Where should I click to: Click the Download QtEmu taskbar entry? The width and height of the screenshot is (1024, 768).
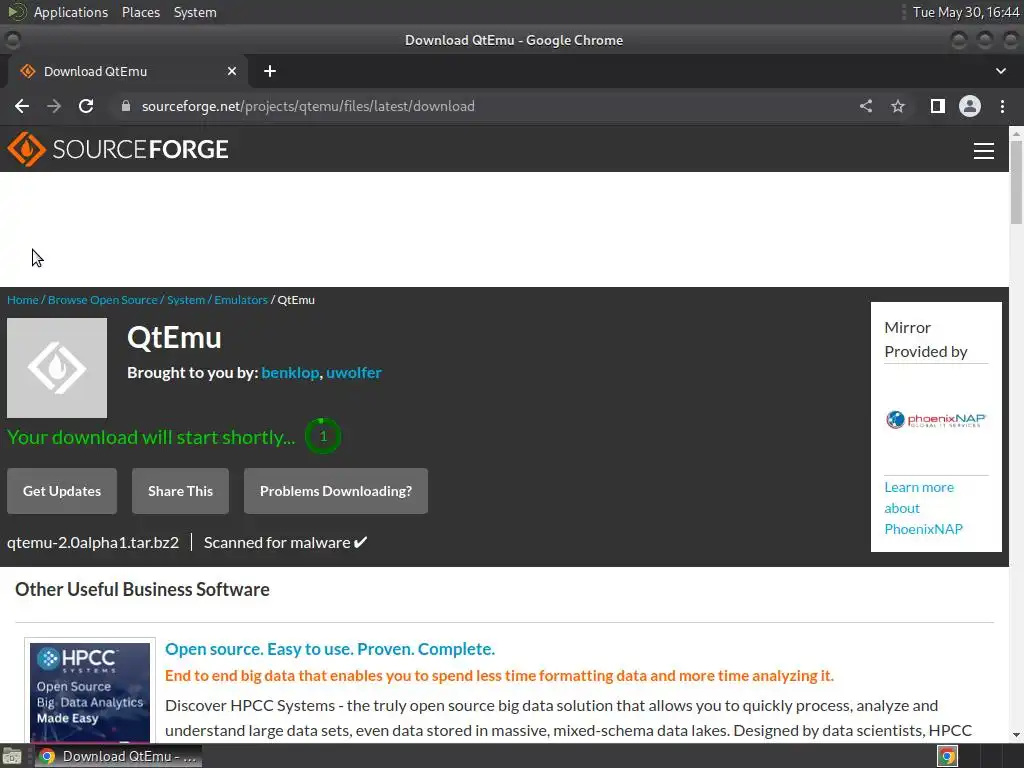118,756
